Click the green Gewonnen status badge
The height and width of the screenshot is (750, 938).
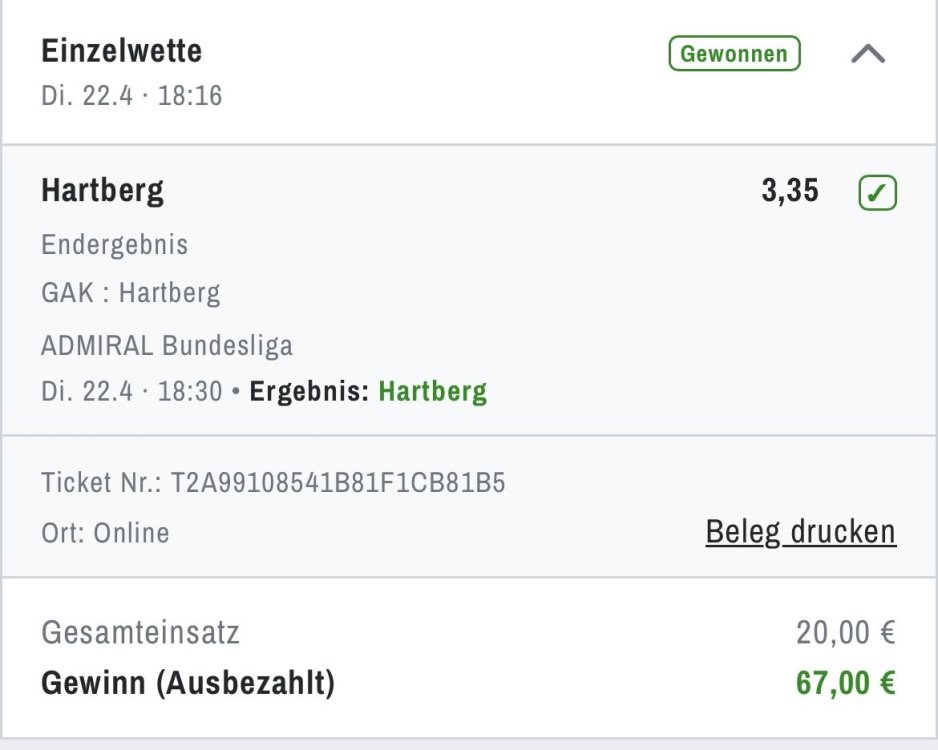pos(734,54)
